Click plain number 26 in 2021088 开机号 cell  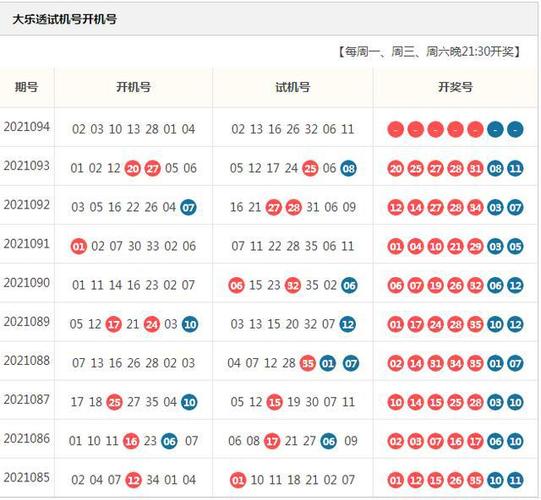(x=134, y=363)
